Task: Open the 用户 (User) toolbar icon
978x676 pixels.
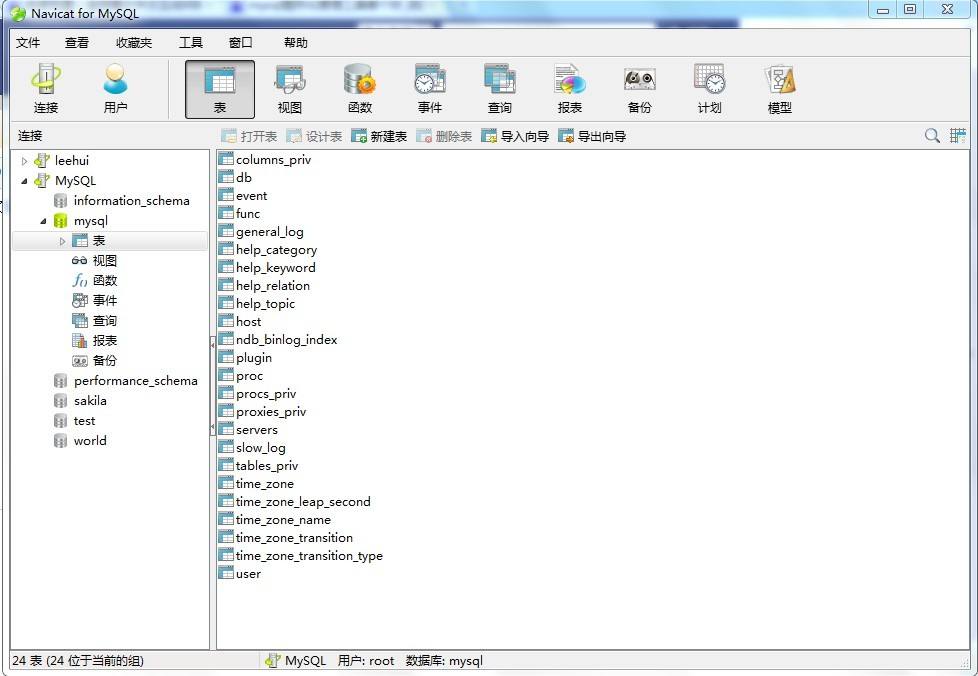Action: [115, 89]
